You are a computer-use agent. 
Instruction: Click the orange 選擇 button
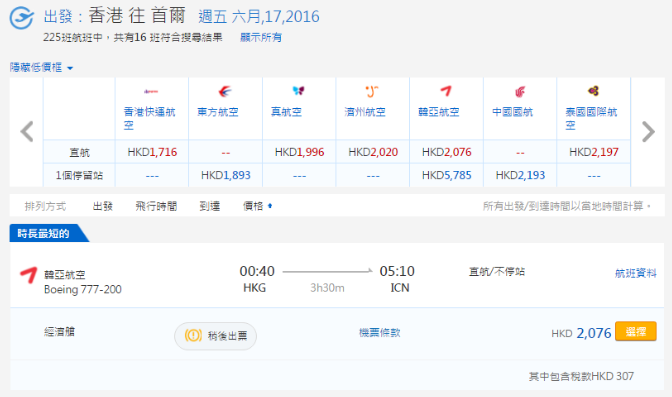(x=636, y=331)
